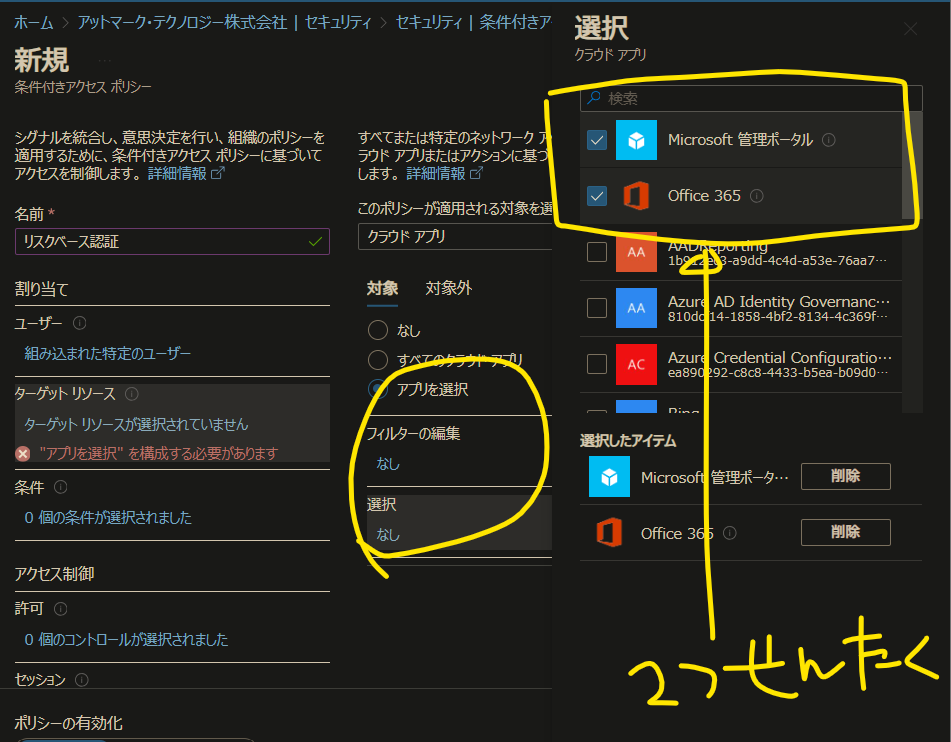Uncheck the Microsoft 管理ポータル checkbox
The height and width of the screenshot is (742, 951).
(x=596, y=139)
